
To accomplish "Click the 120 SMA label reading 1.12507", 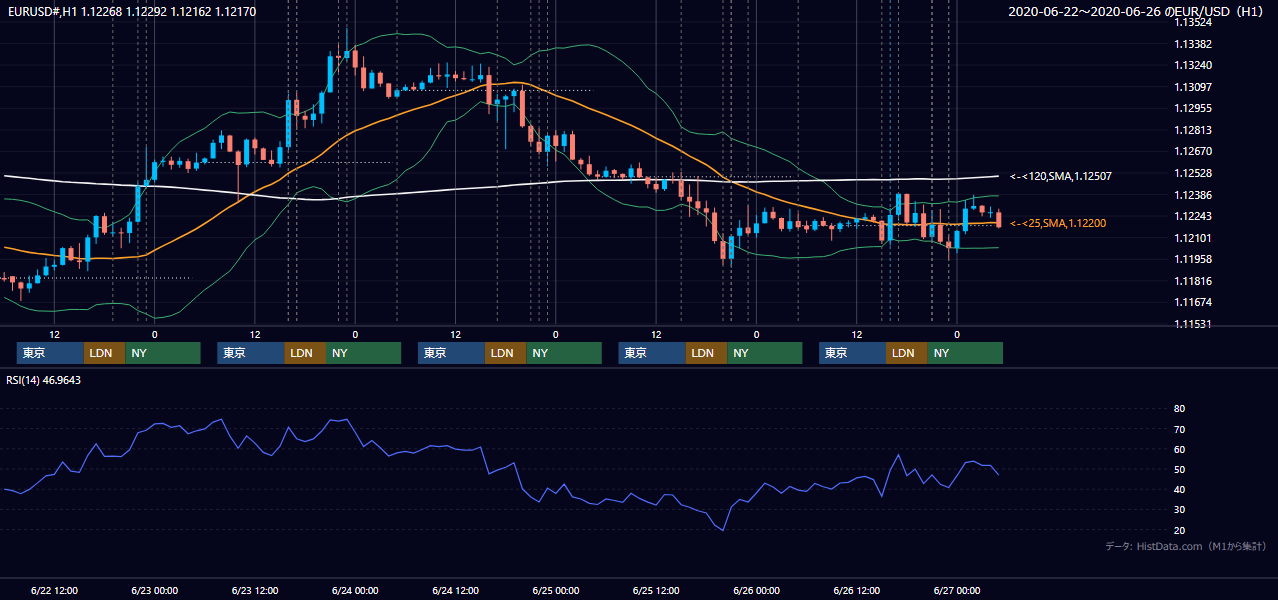I will [x=1061, y=176].
